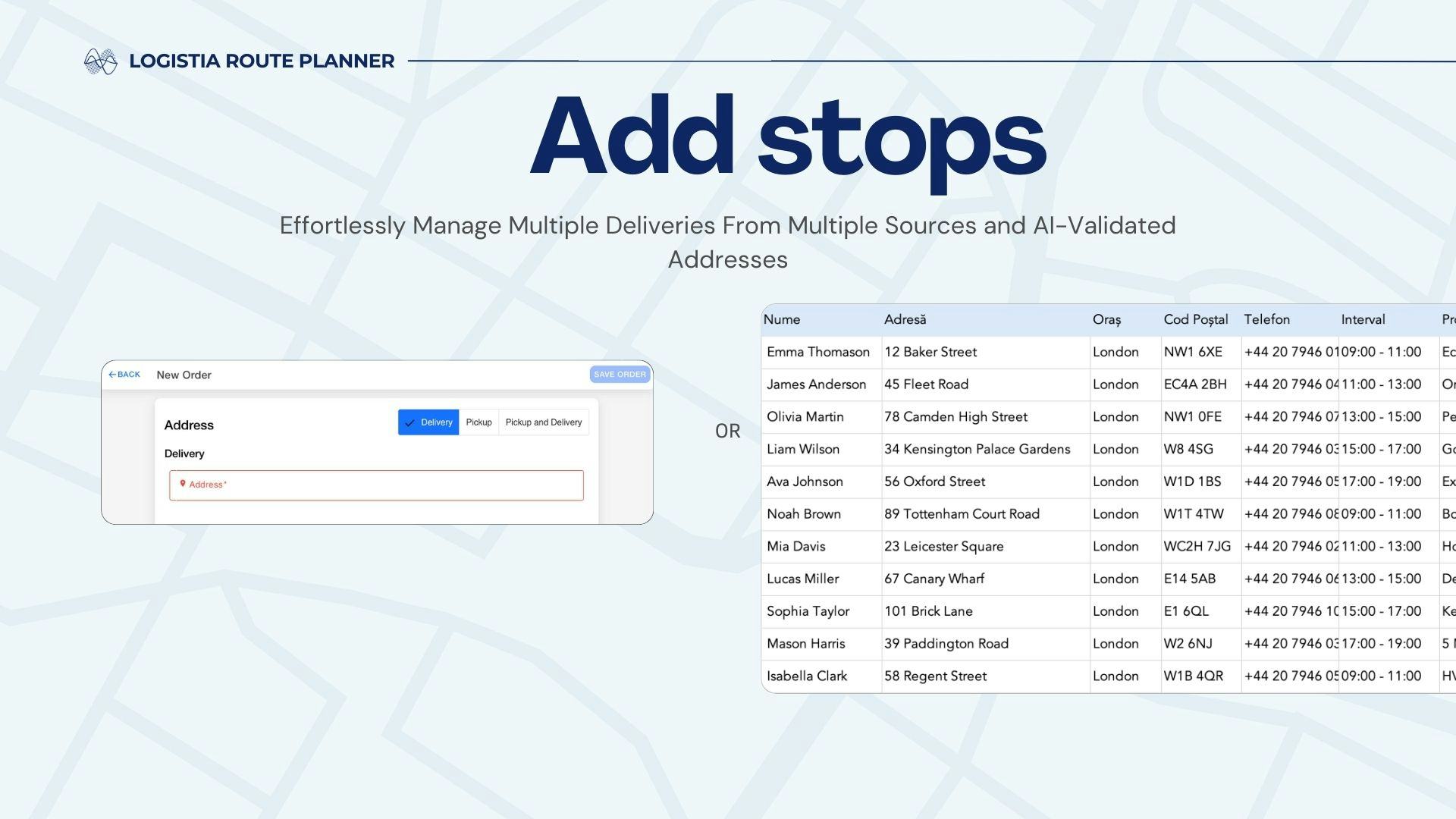Click the Nume column header
The image size is (1456, 819).
click(821, 320)
